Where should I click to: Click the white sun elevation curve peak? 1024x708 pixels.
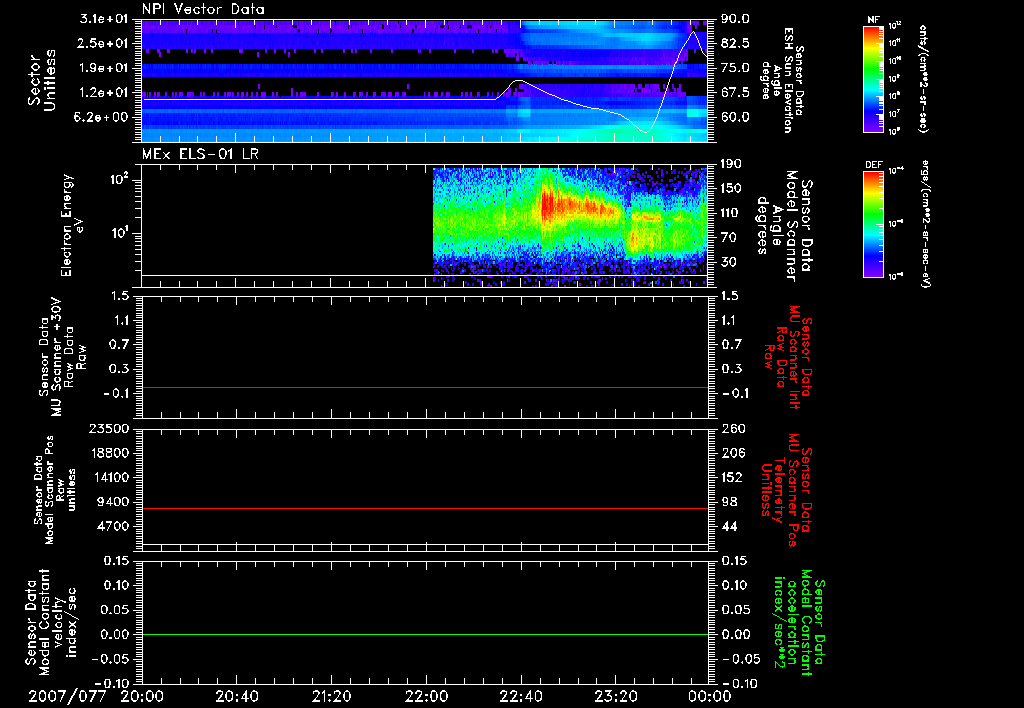694,33
